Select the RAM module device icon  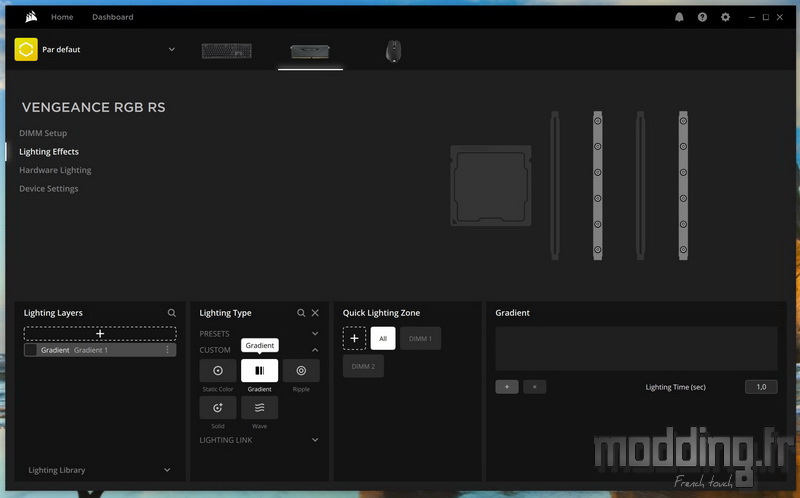point(310,52)
